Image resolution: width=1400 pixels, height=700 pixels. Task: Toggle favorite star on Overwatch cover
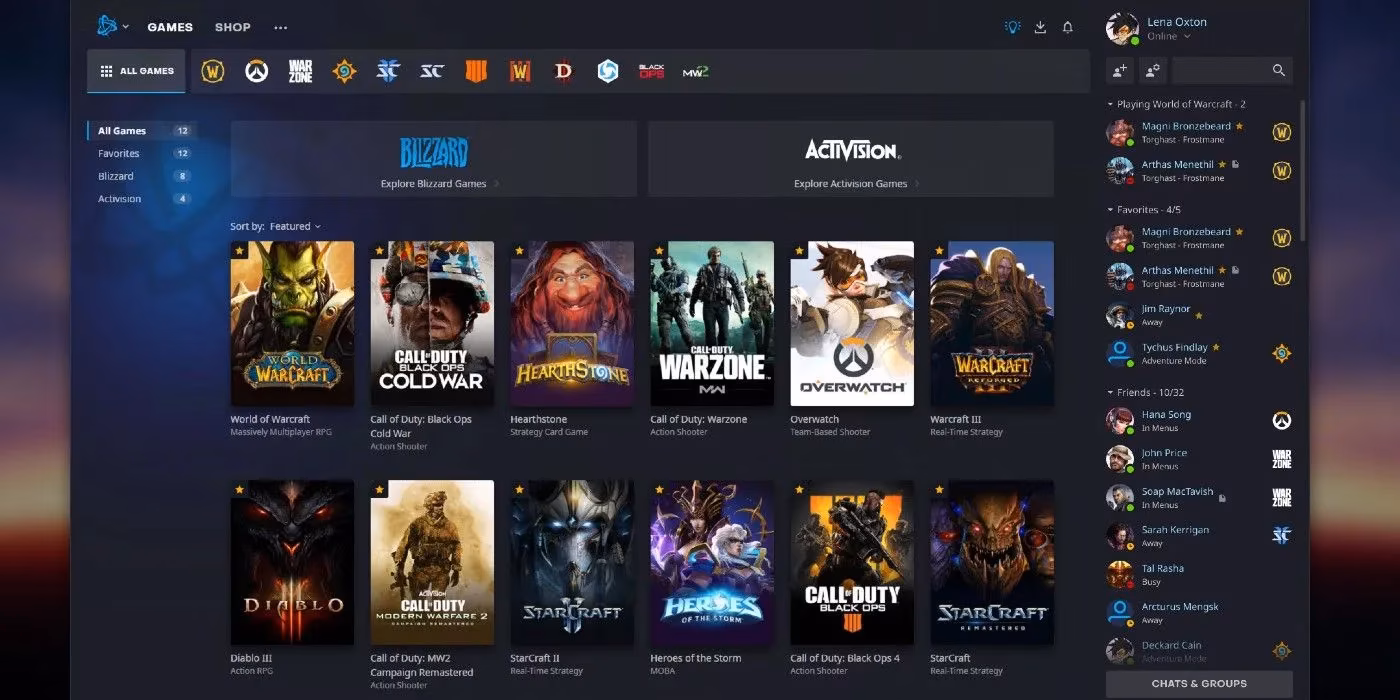coord(799,250)
